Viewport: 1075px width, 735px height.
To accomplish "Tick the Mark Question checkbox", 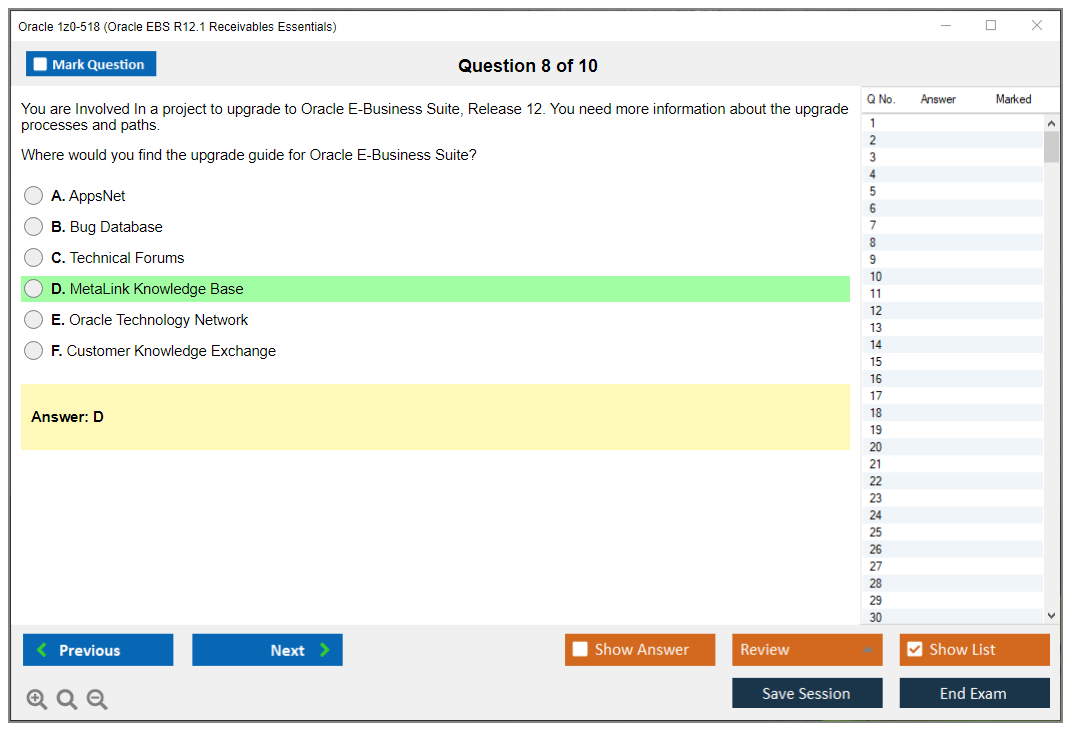I will pyautogui.click(x=41, y=65).
